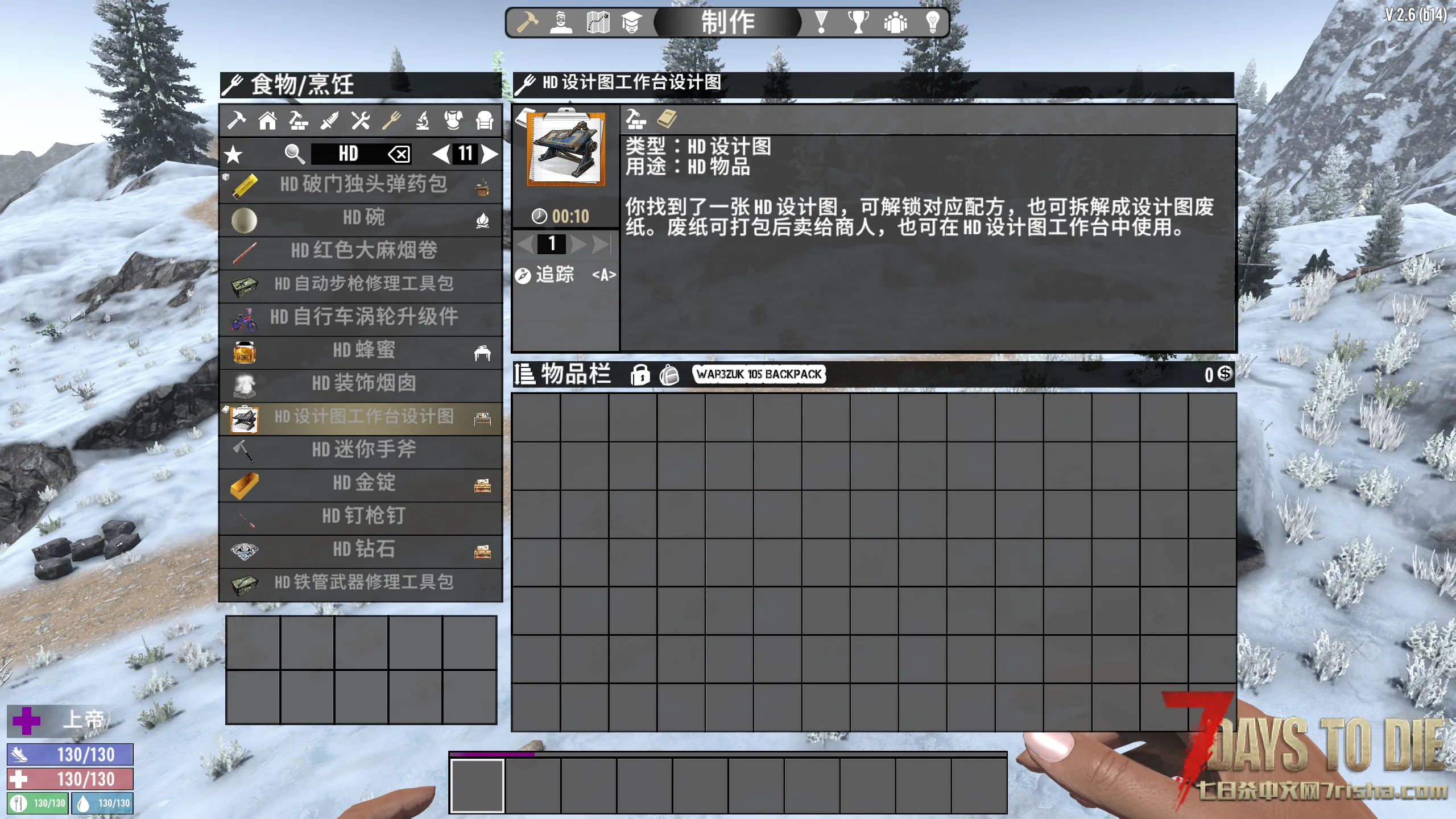Viewport: 1456px width, 819px height.
Task: Select recipe HD 蜂蜜
Action: (361, 352)
